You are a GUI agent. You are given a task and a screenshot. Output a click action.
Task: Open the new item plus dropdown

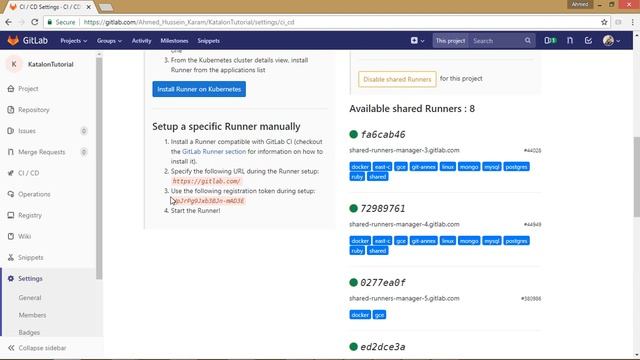pyautogui.click(x=417, y=40)
